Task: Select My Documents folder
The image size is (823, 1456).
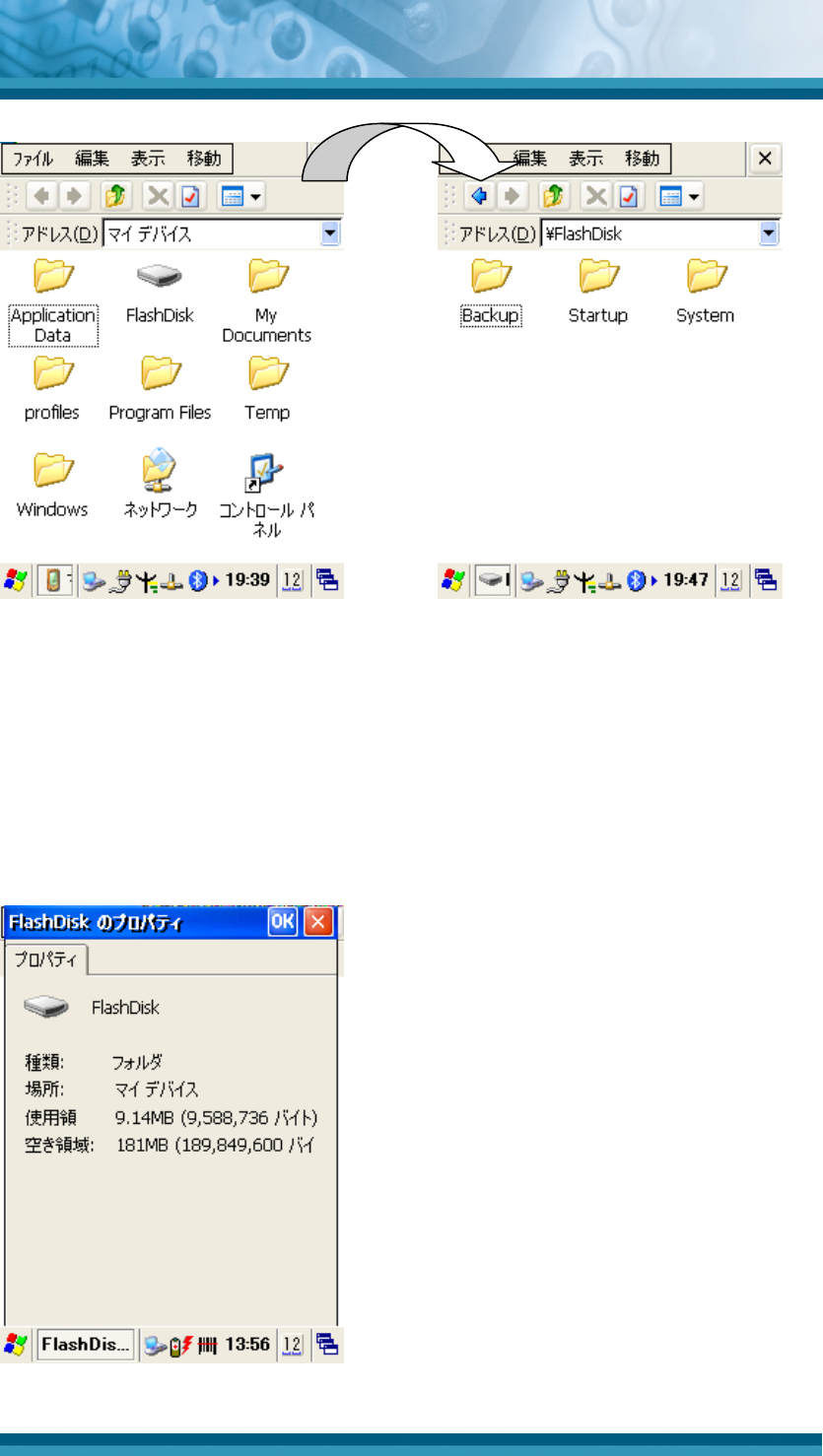Action: [x=266, y=301]
